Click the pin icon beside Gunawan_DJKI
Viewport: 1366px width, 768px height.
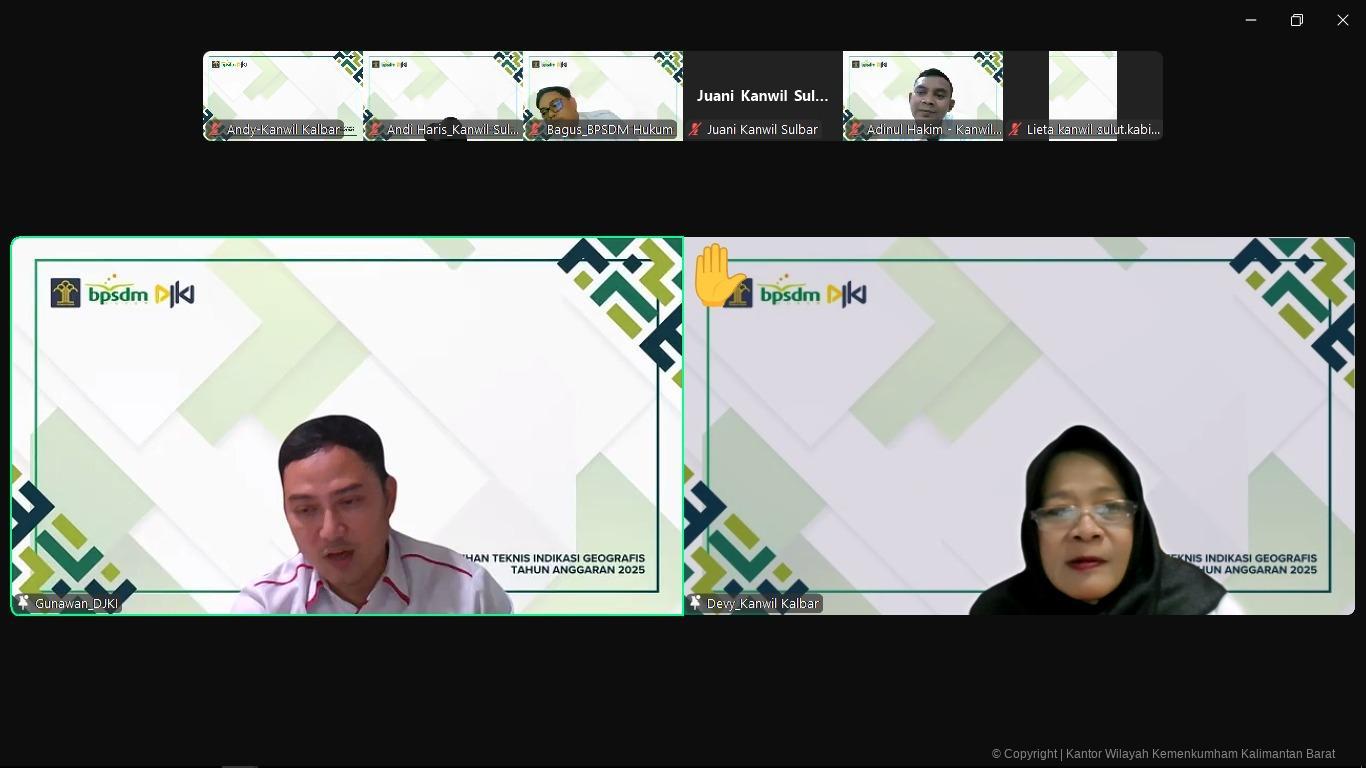click(23, 603)
